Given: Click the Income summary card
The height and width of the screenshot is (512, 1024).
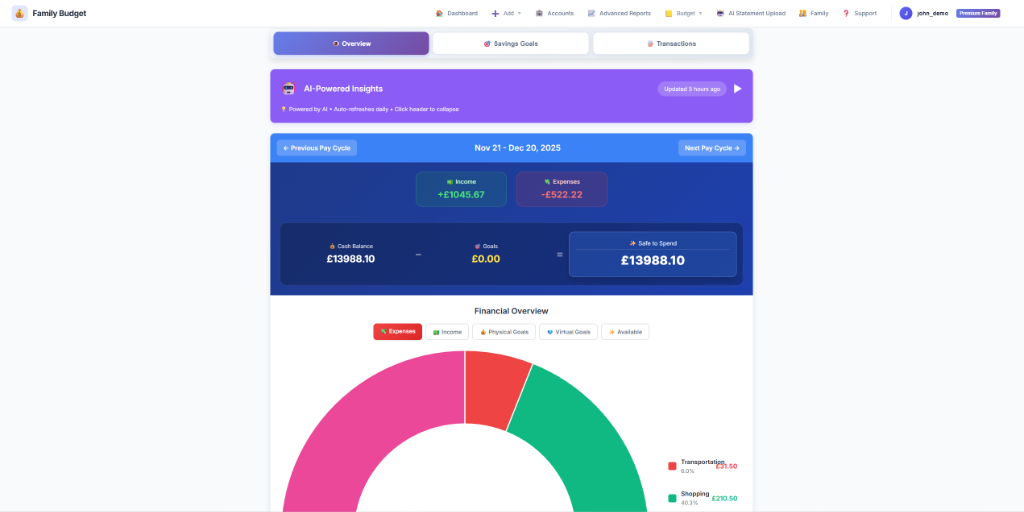Looking at the screenshot, I should pos(461,189).
